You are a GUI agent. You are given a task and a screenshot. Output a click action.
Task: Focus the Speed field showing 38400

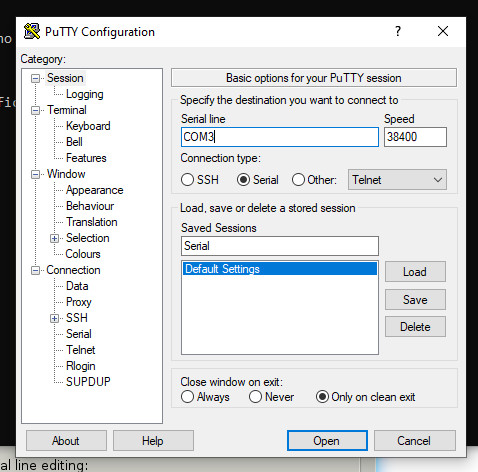[x=415, y=137]
